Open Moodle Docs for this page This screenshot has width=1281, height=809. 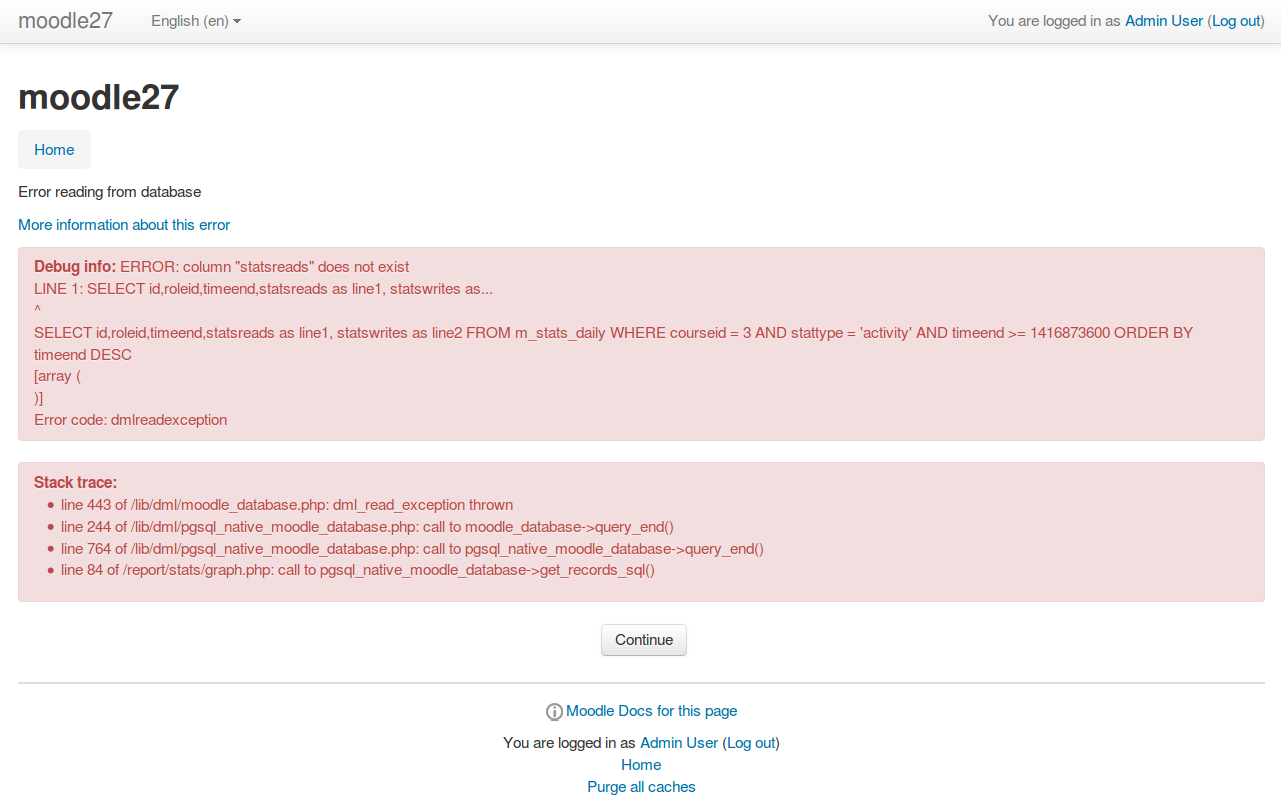(651, 711)
